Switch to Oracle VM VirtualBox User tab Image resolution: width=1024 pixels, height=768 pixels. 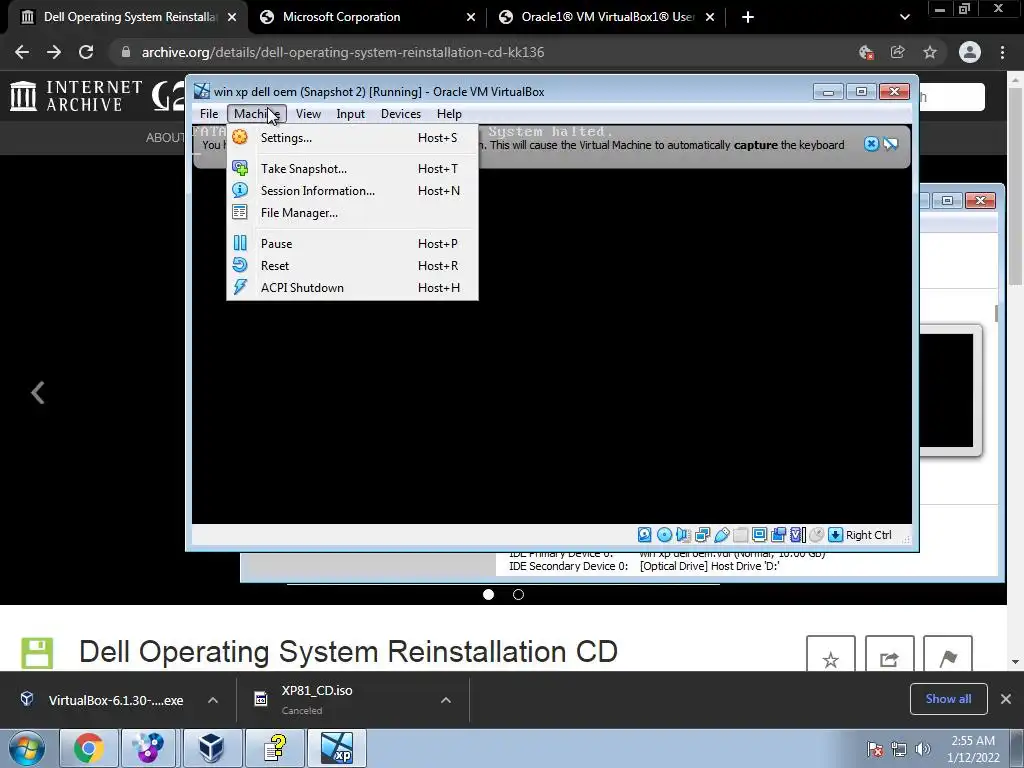tap(606, 17)
